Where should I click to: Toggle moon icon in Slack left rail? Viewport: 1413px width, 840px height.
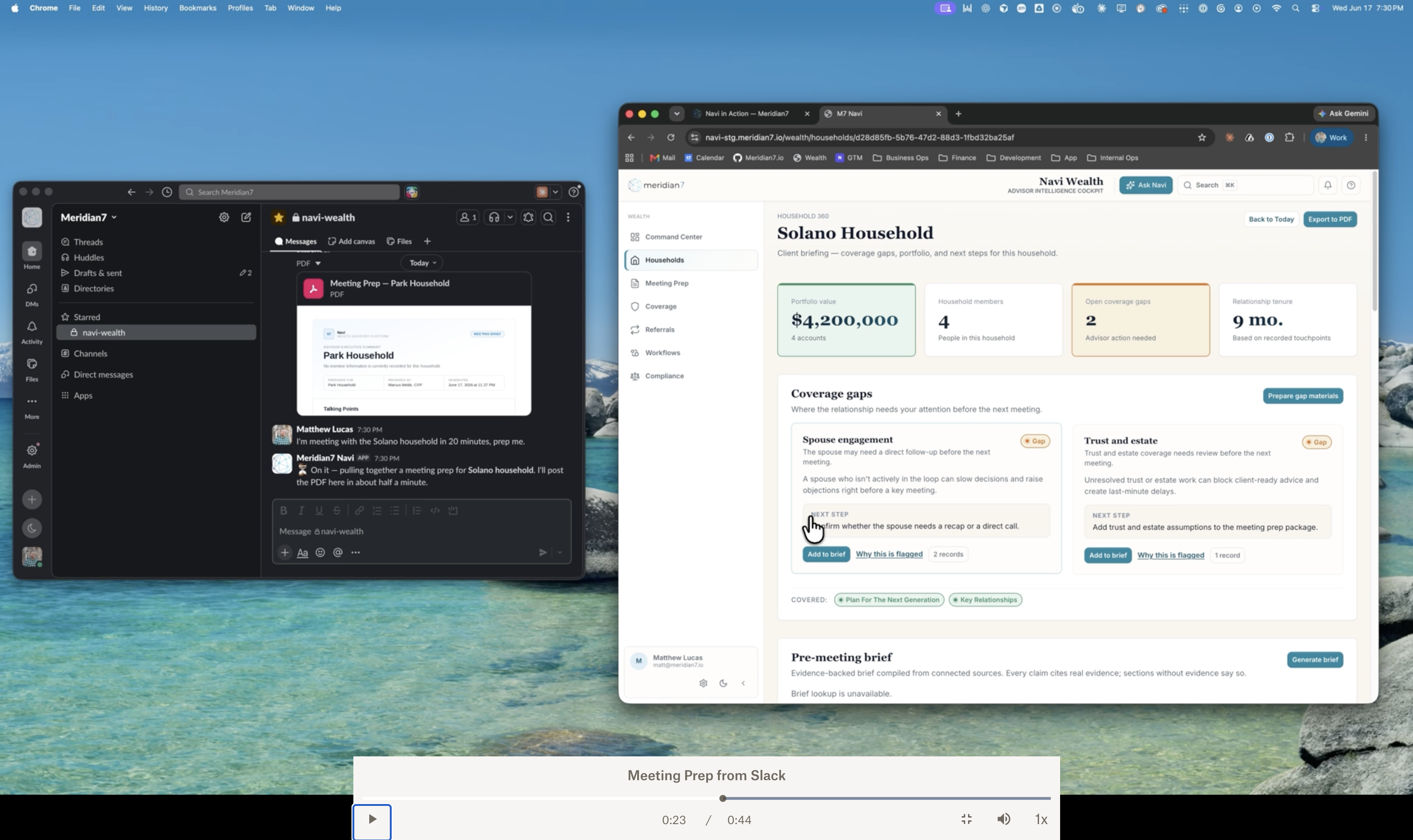(32, 529)
